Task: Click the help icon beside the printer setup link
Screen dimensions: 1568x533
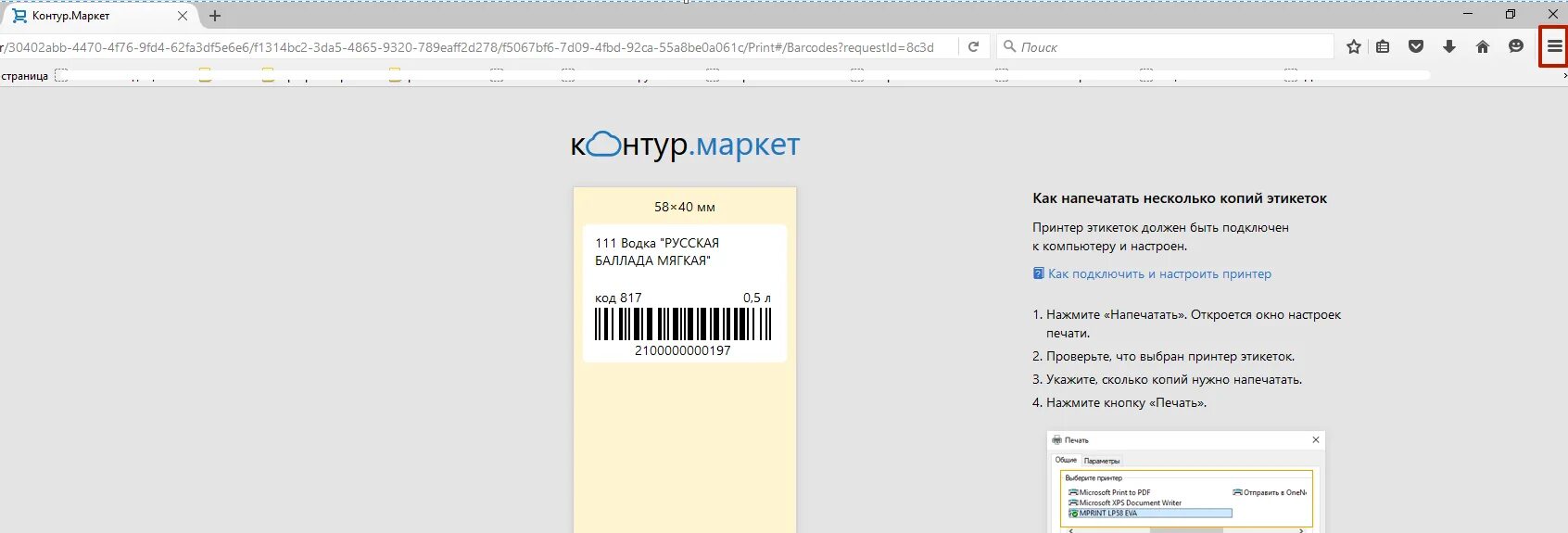Action: [1039, 273]
